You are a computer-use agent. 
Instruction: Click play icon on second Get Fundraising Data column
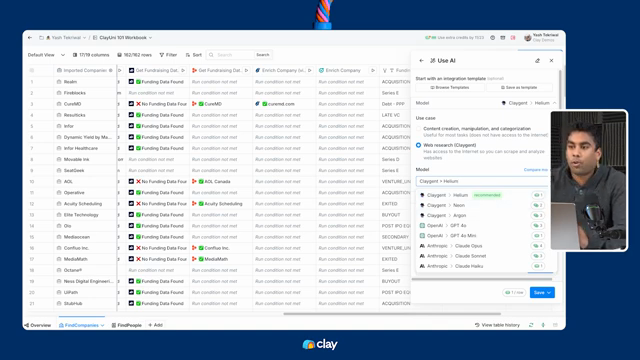coord(247,70)
